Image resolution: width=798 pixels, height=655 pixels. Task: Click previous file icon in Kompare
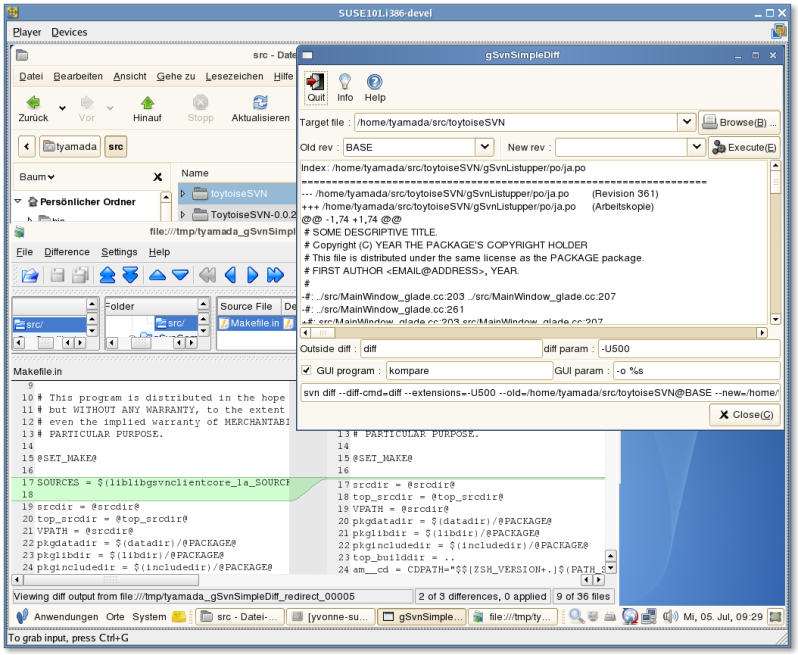[107, 275]
